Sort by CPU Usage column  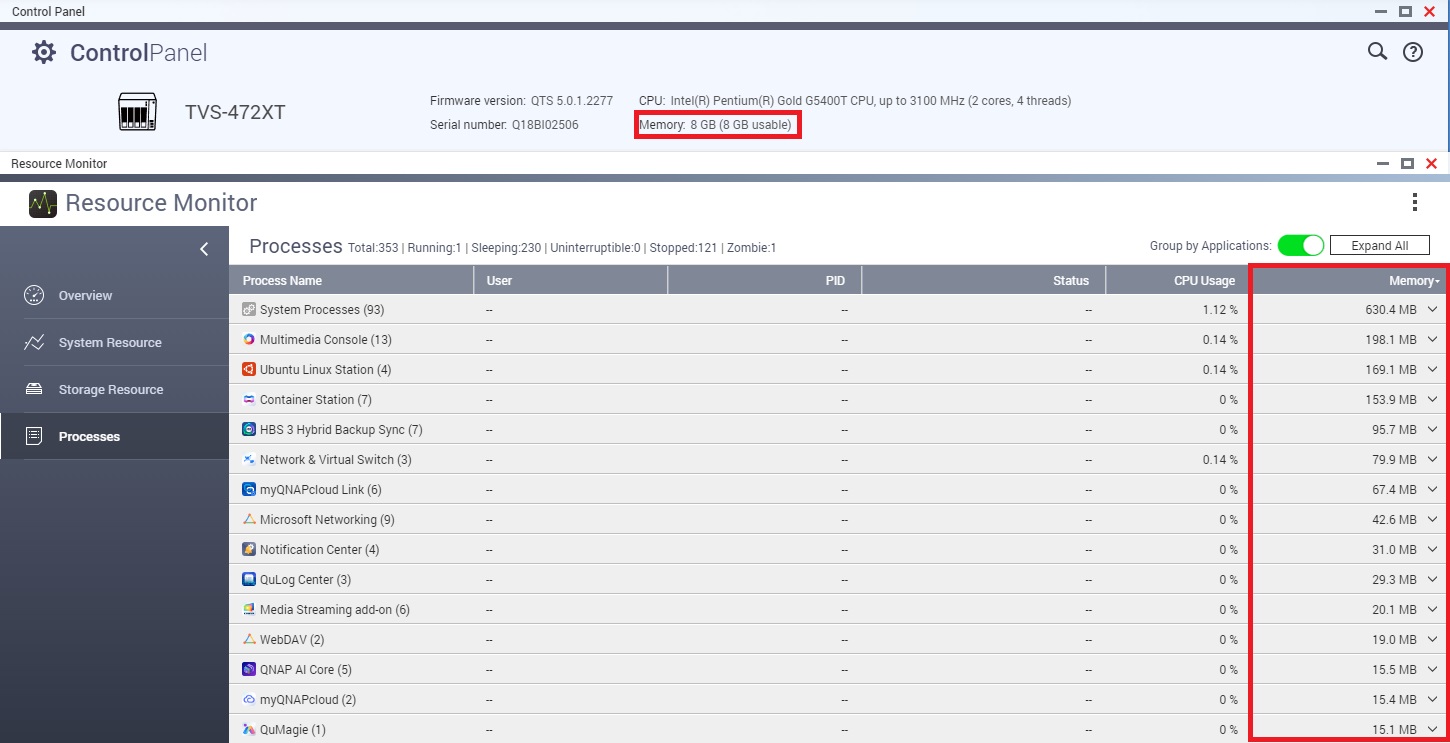point(1177,281)
